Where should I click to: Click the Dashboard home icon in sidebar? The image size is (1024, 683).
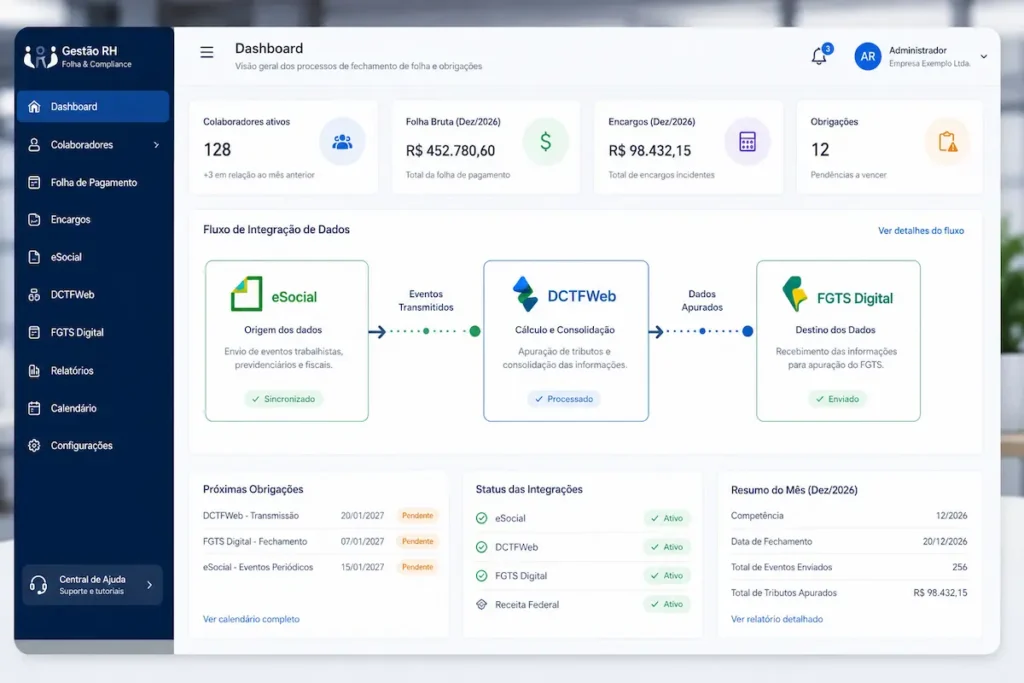coord(34,106)
